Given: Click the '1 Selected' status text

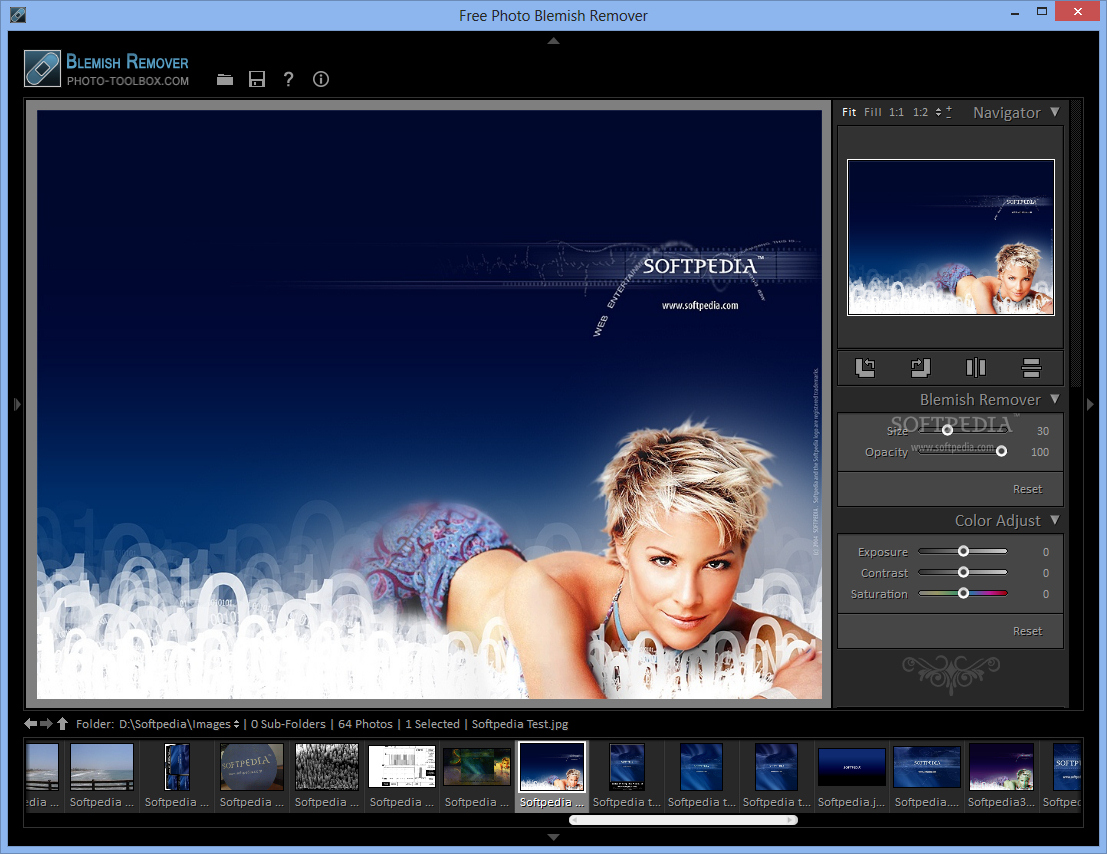Looking at the screenshot, I should [x=432, y=724].
